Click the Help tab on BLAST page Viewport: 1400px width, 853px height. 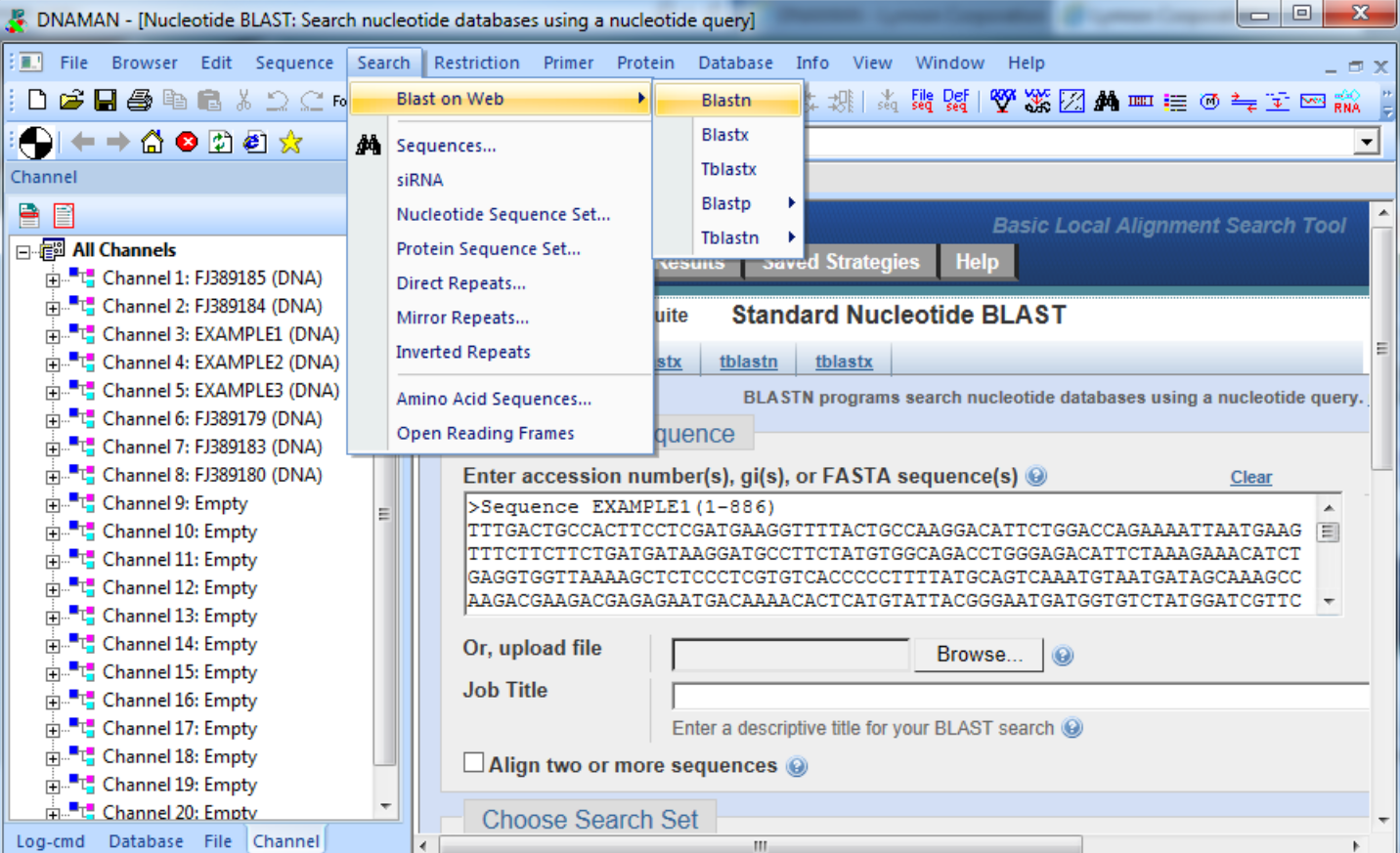pyautogui.click(x=977, y=262)
